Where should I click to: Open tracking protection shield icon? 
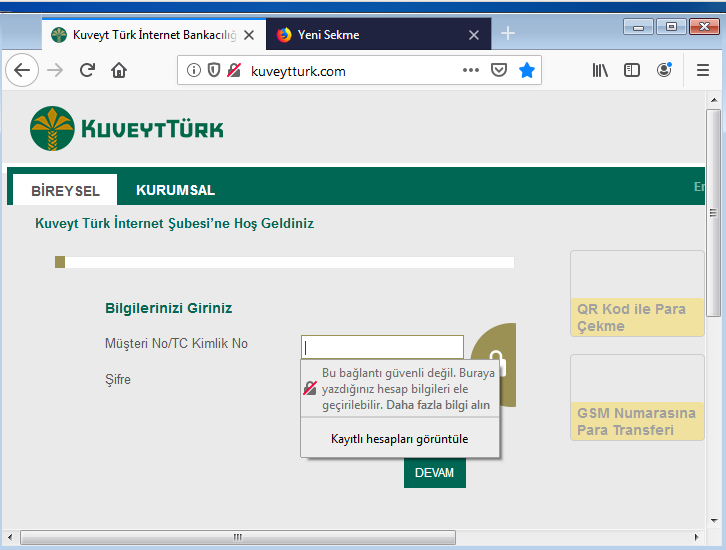pyautogui.click(x=213, y=70)
